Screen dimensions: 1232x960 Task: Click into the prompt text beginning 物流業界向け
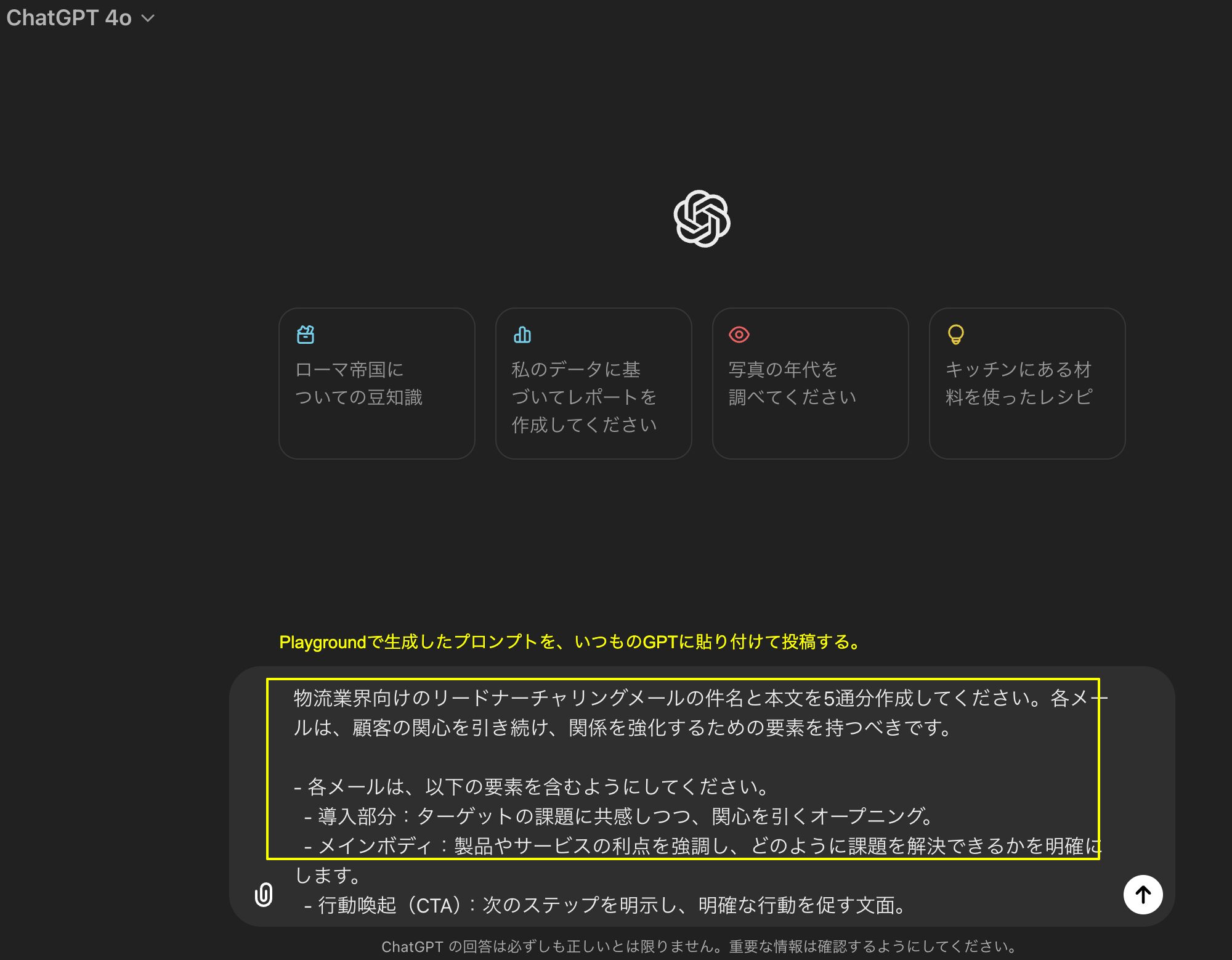(x=700, y=713)
